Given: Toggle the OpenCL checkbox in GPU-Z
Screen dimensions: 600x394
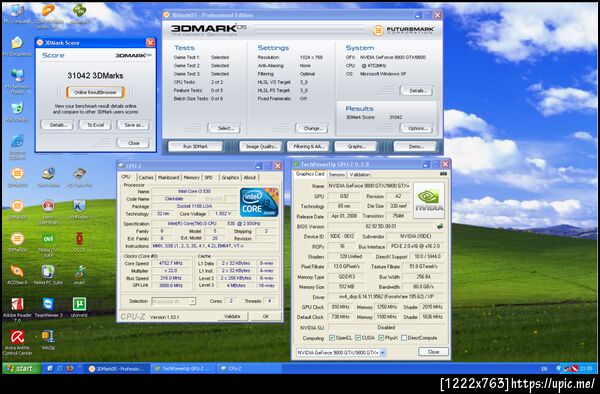Looking at the screenshot, I should [x=332, y=338].
